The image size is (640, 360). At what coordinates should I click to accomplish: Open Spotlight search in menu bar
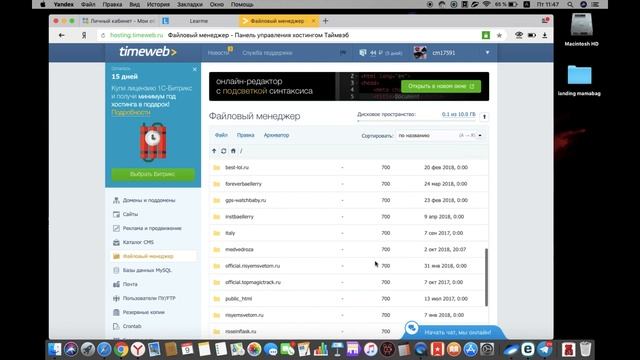(x=570, y=4)
